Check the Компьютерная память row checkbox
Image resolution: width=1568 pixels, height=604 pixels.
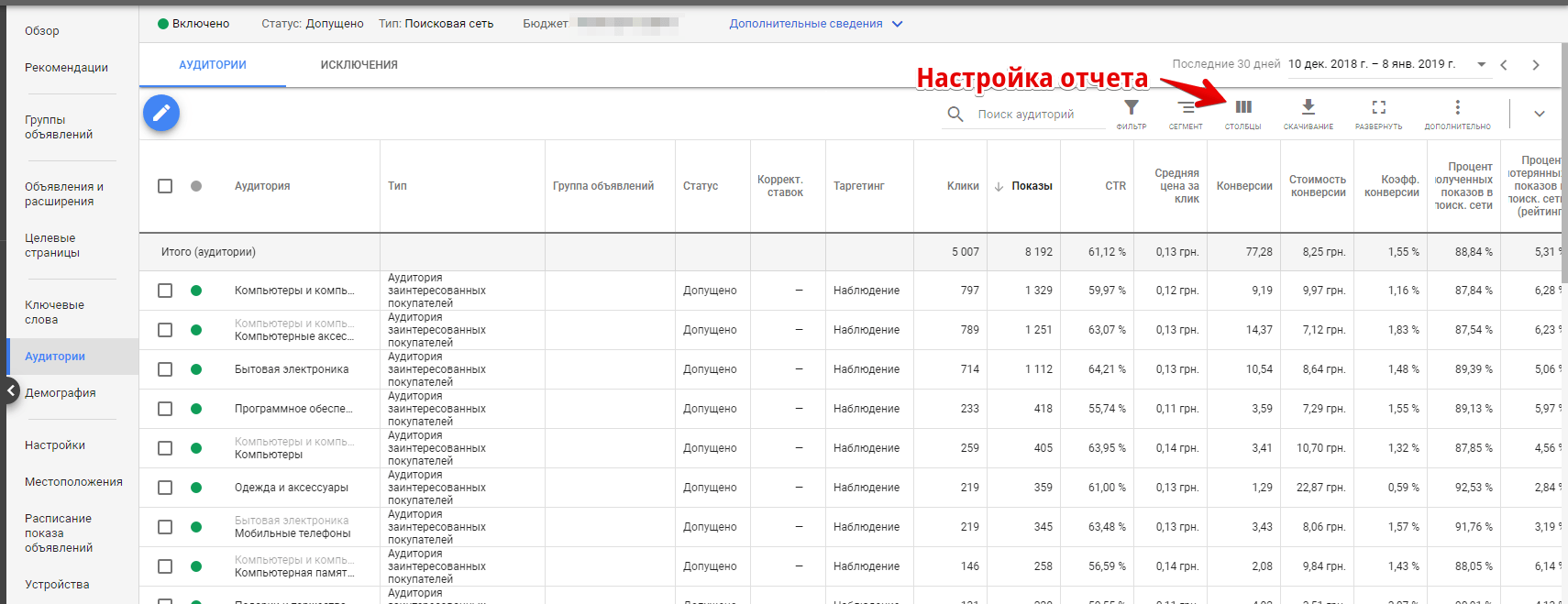point(165,566)
